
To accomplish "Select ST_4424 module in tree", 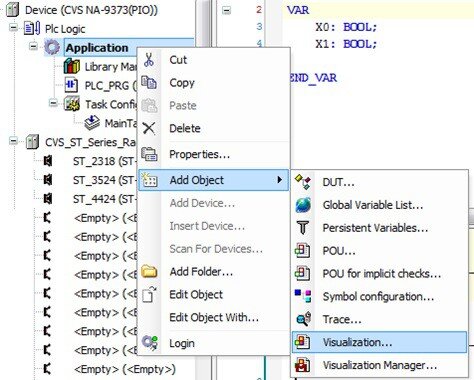I will (x=104, y=199).
